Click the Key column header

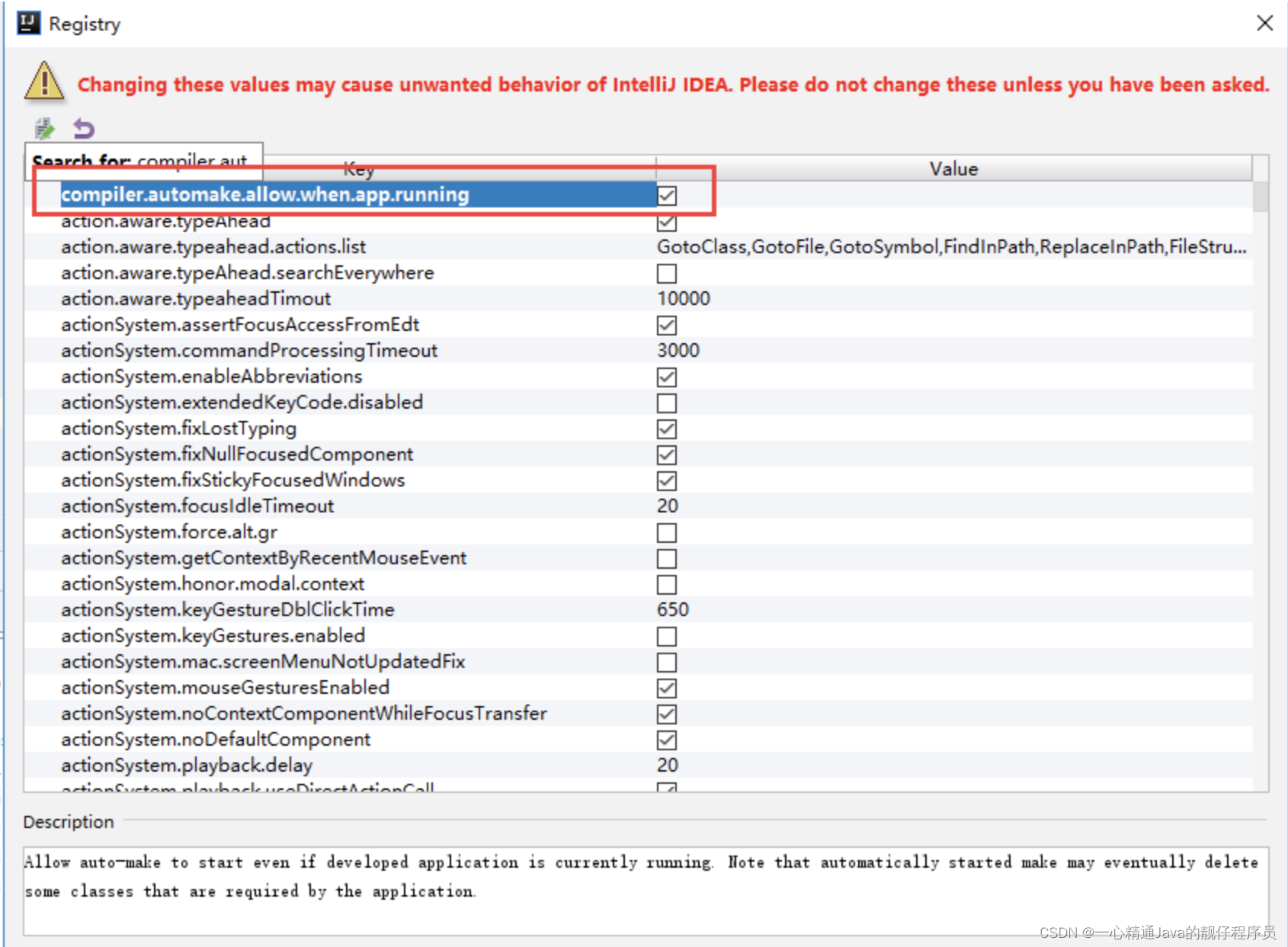(358, 169)
